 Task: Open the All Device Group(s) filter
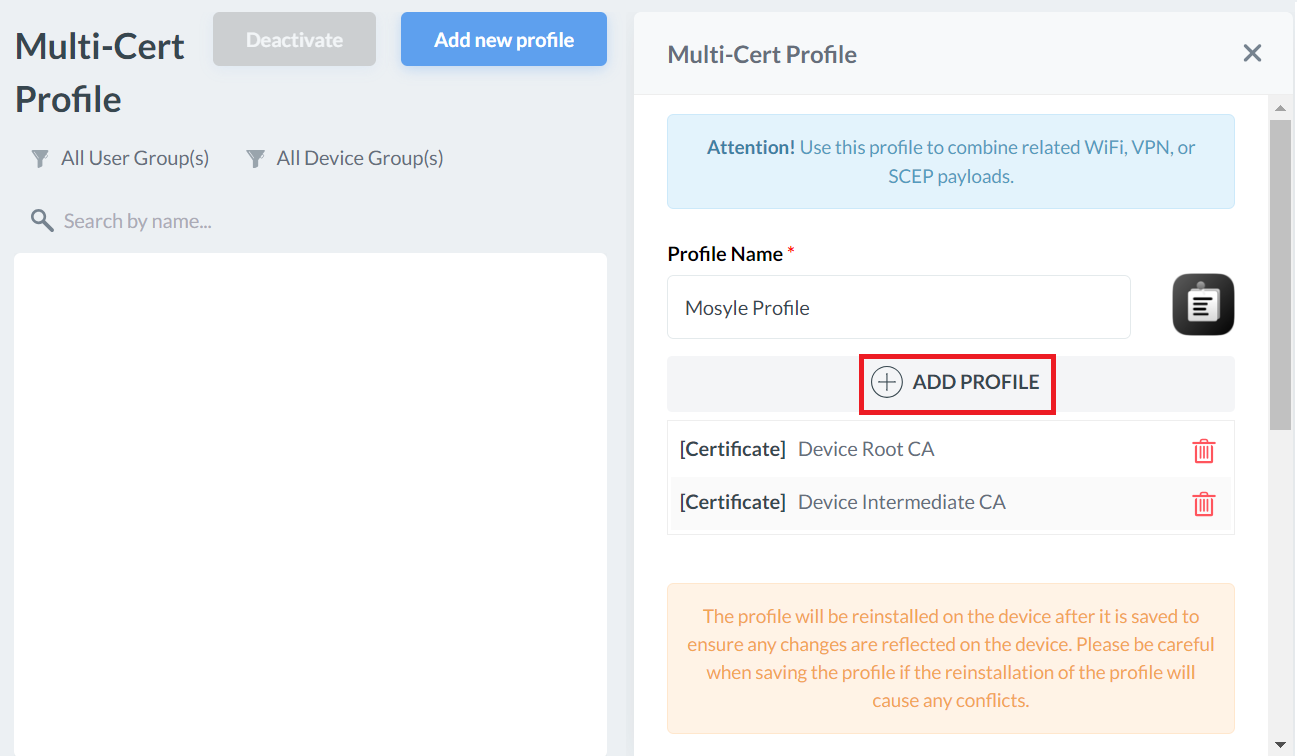tap(359, 158)
